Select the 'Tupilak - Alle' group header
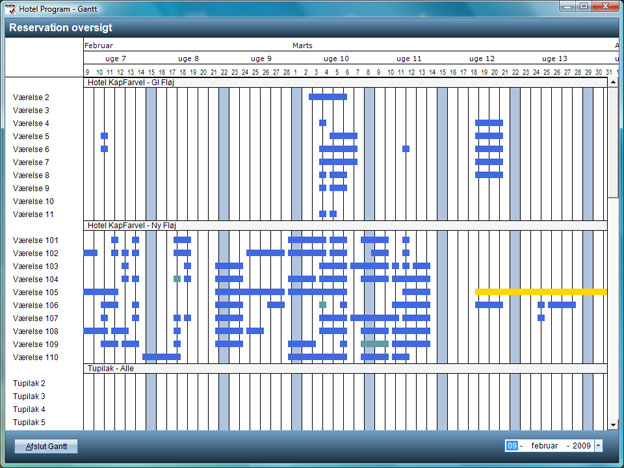Image resolution: width=624 pixels, height=468 pixels. click(114, 369)
